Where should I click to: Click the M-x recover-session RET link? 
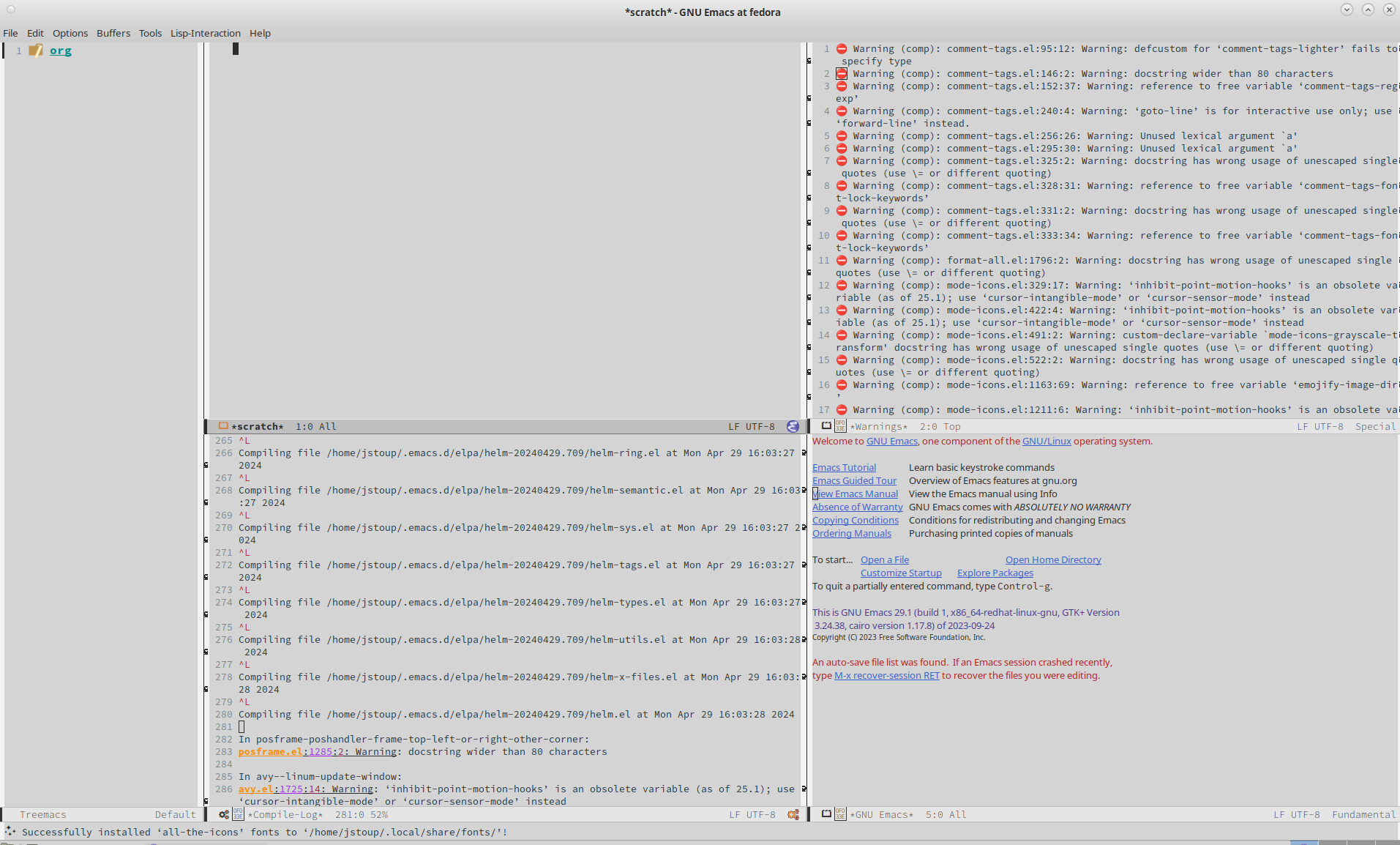[887, 675]
